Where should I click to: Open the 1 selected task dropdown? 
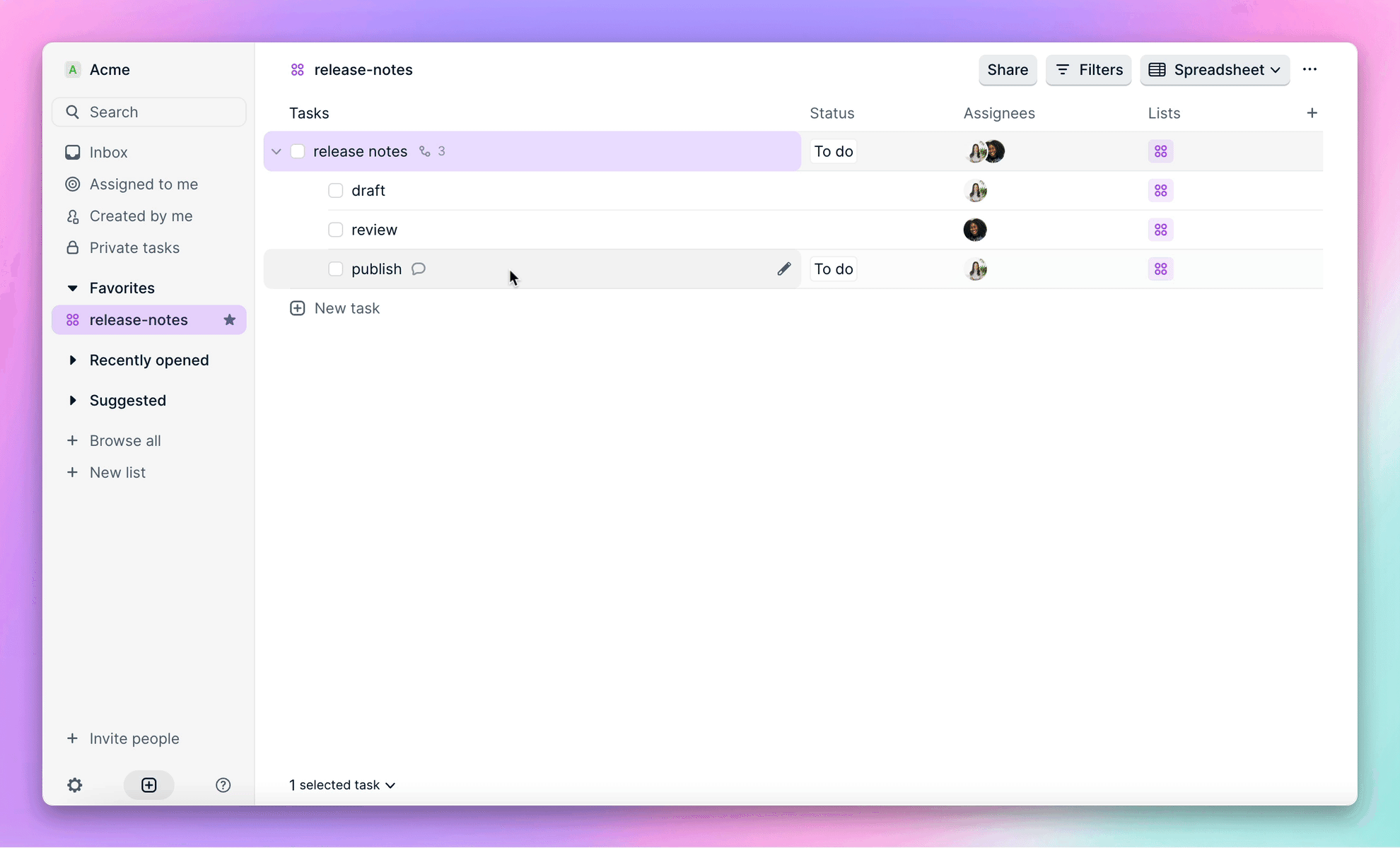click(x=342, y=785)
